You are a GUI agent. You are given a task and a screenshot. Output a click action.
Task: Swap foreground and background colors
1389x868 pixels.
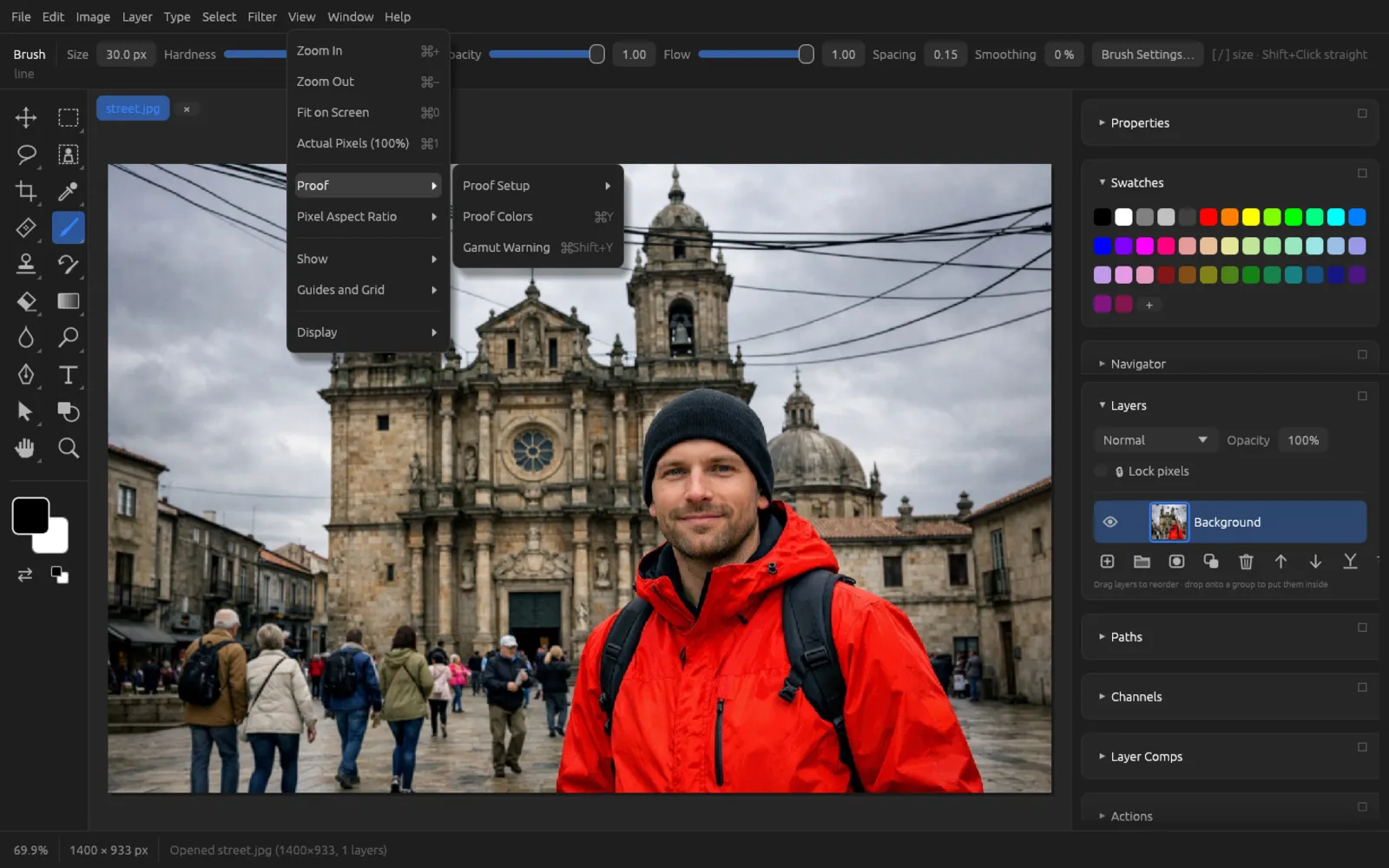click(25, 575)
